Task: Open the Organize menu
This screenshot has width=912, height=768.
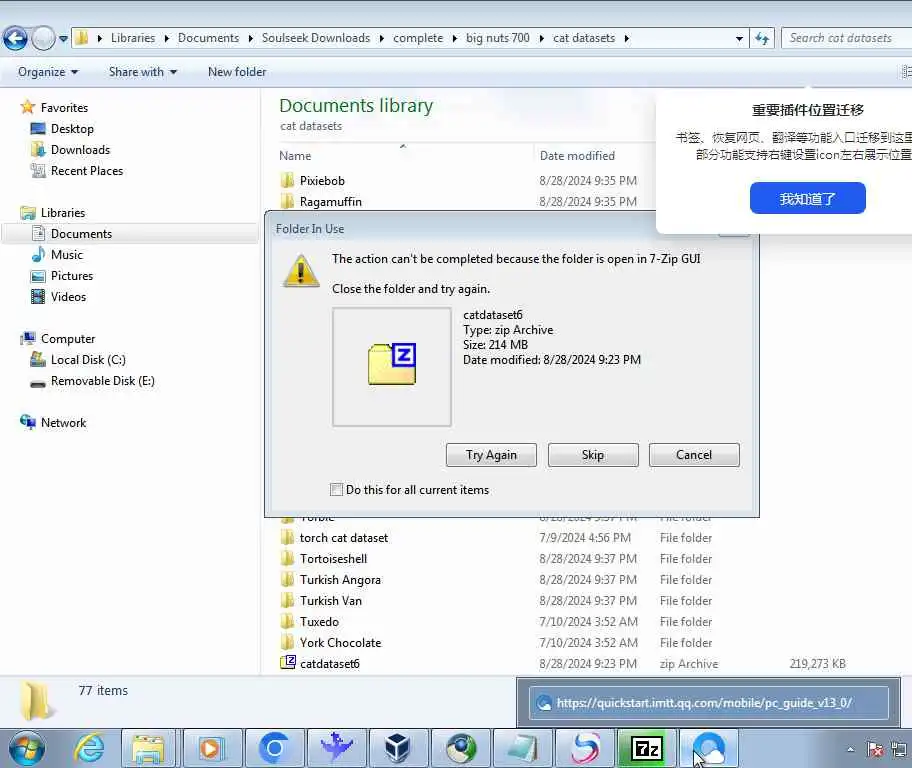Action: point(48,72)
